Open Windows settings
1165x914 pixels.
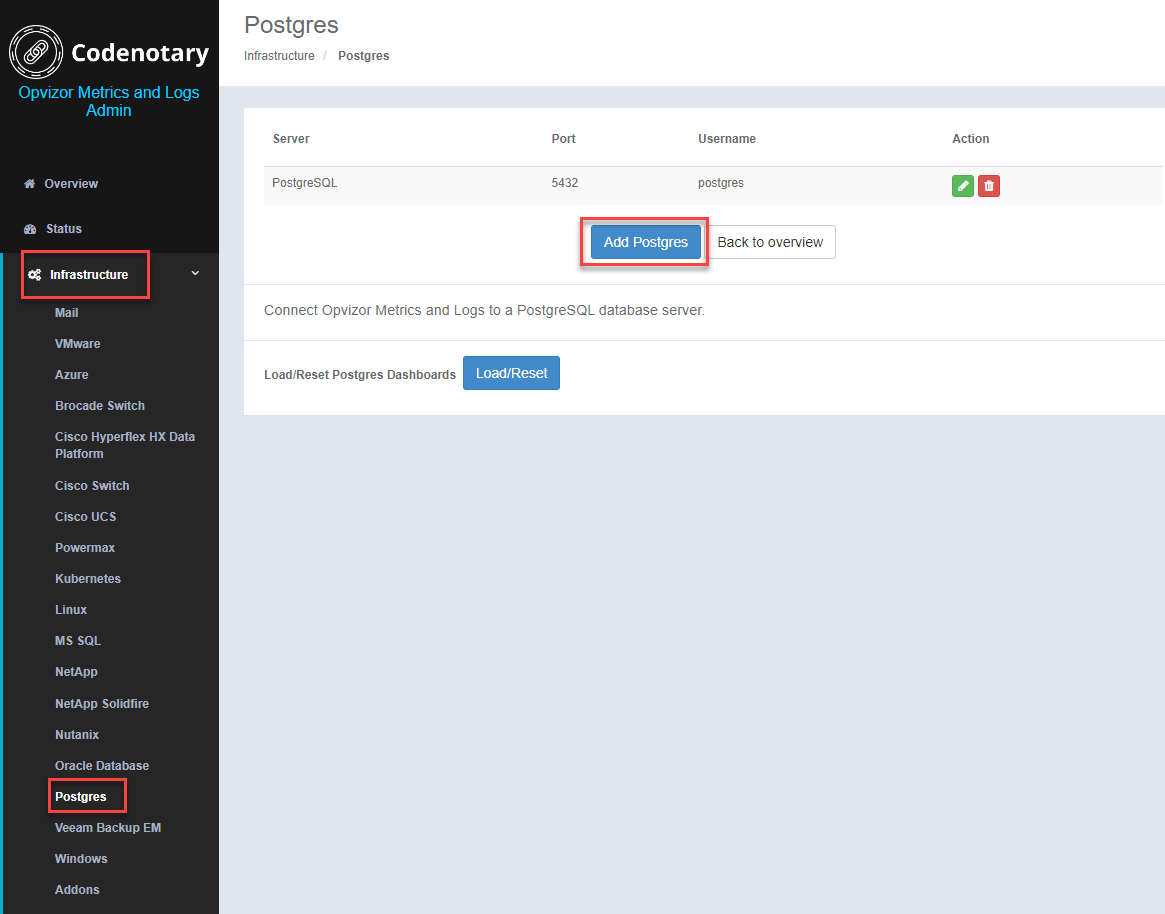81,859
